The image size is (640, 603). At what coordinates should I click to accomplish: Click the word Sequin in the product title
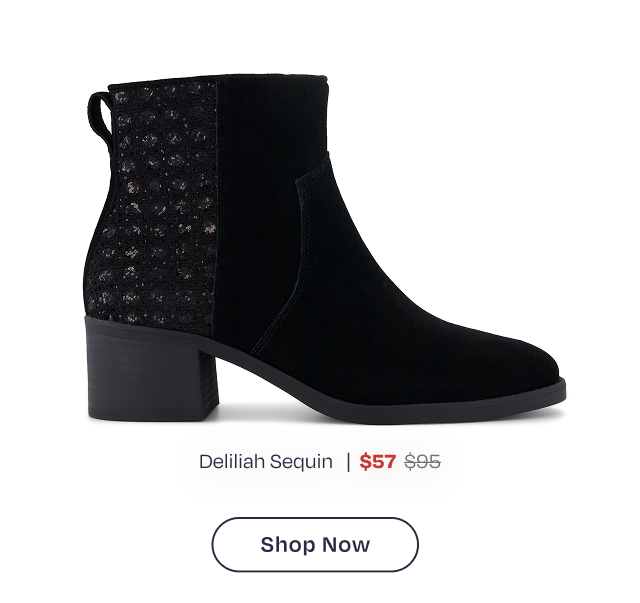[x=301, y=463]
